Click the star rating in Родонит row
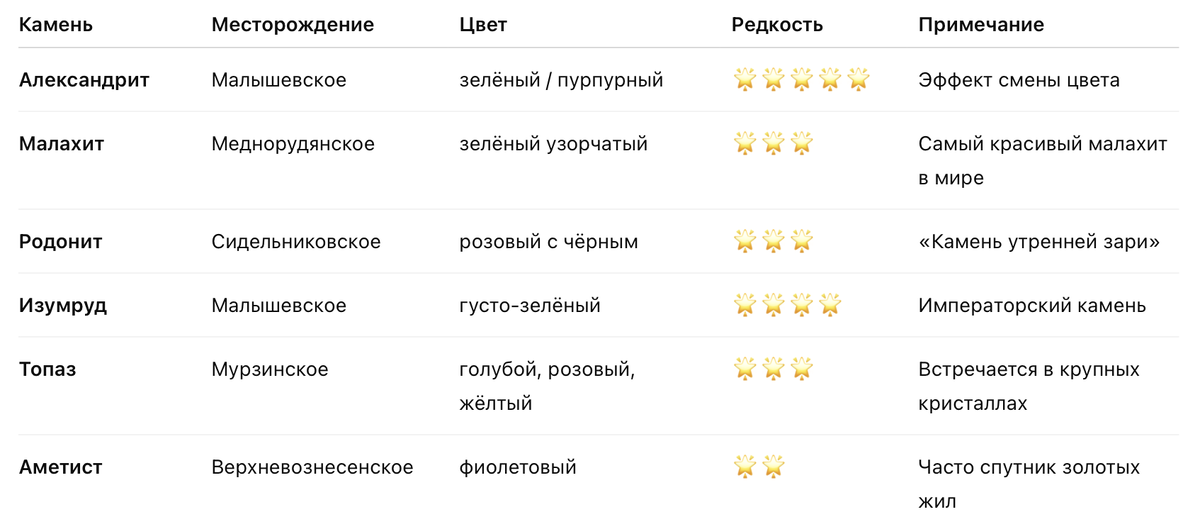The image size is (1200, 529). point(774,241)
